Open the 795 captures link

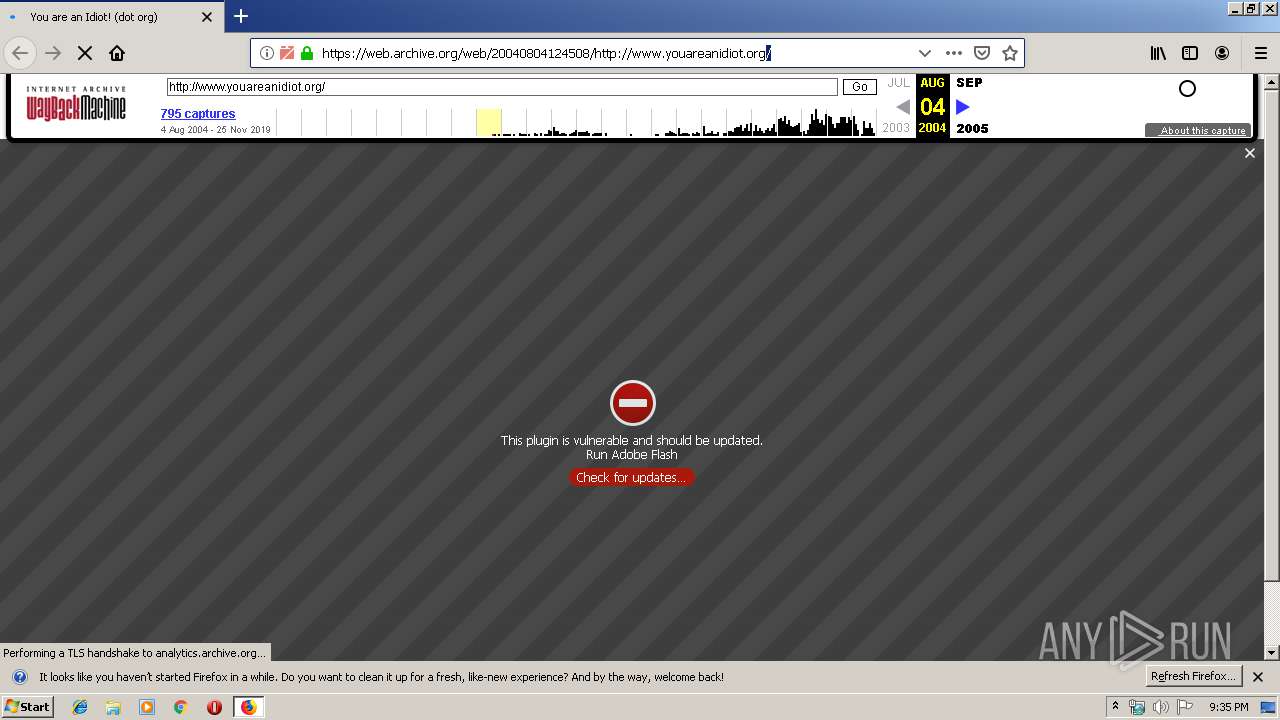pos(198,114)
